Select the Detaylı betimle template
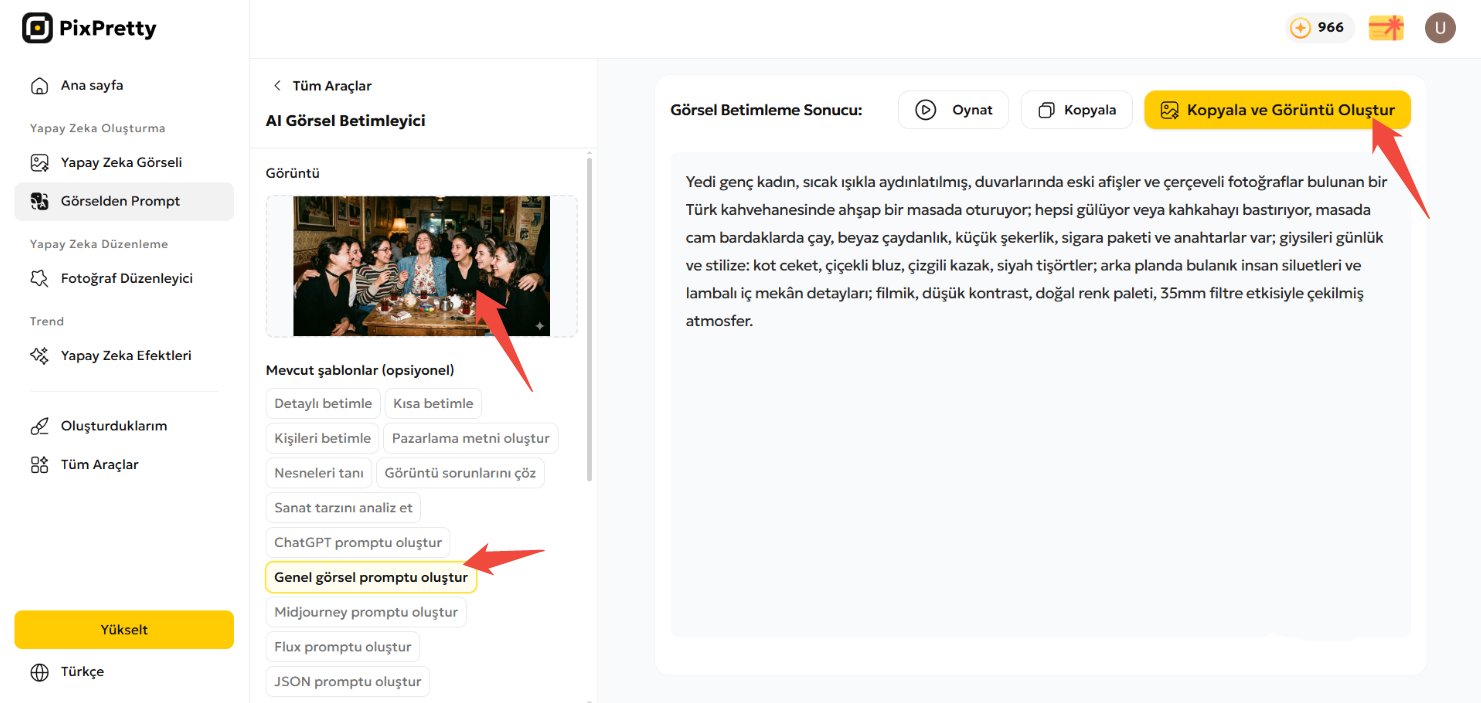1481x703 pixels. point(323,403)
